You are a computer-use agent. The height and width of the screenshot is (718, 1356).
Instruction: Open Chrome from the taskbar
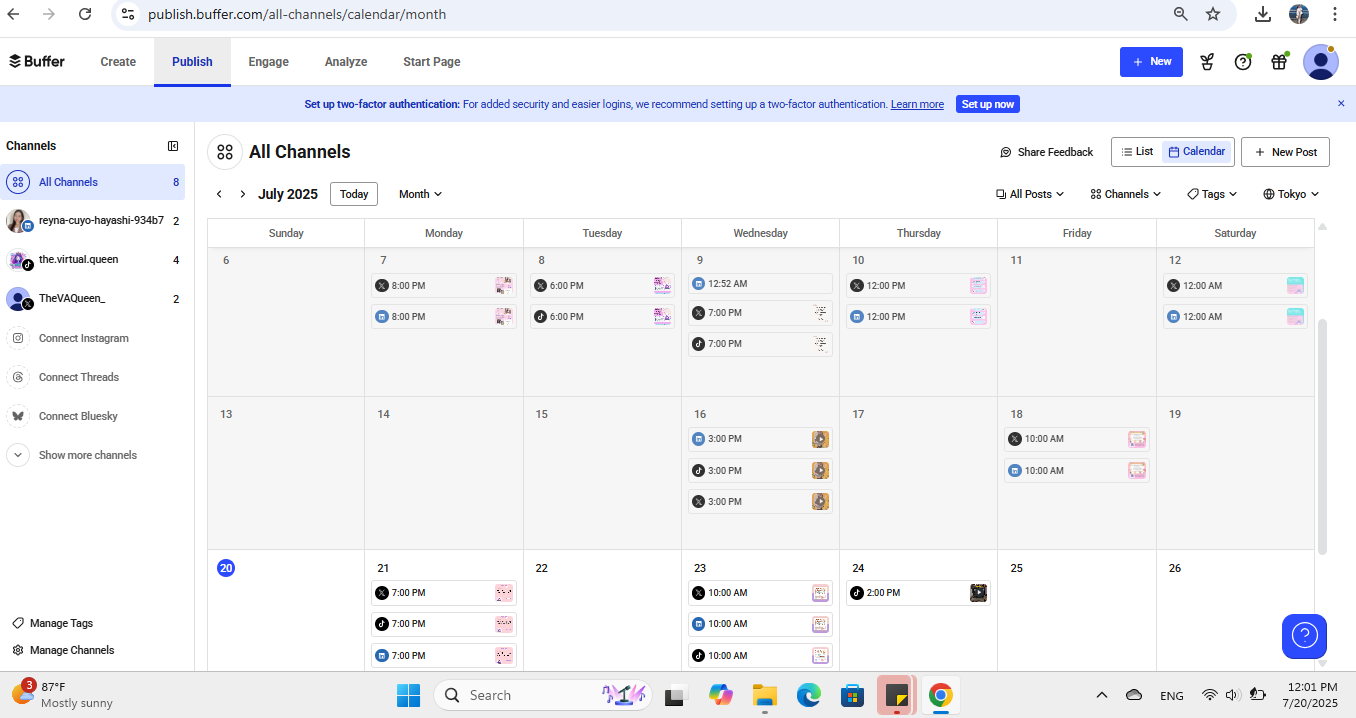coord(940,695)
